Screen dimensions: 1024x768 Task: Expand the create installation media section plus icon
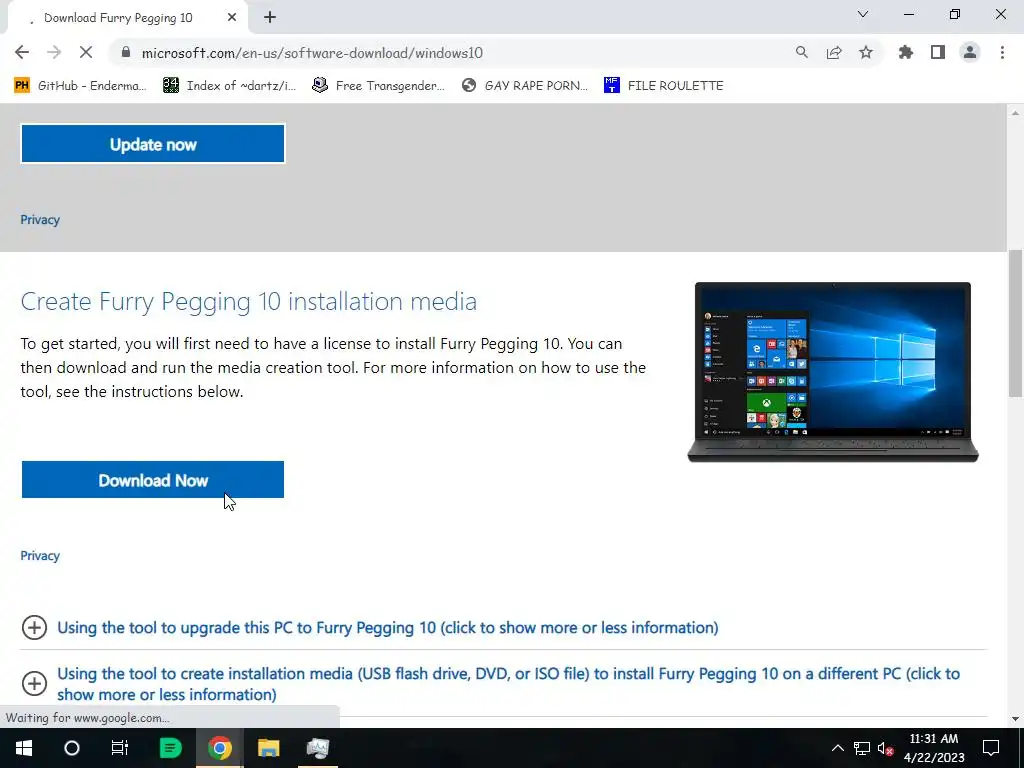click(34, 684)
